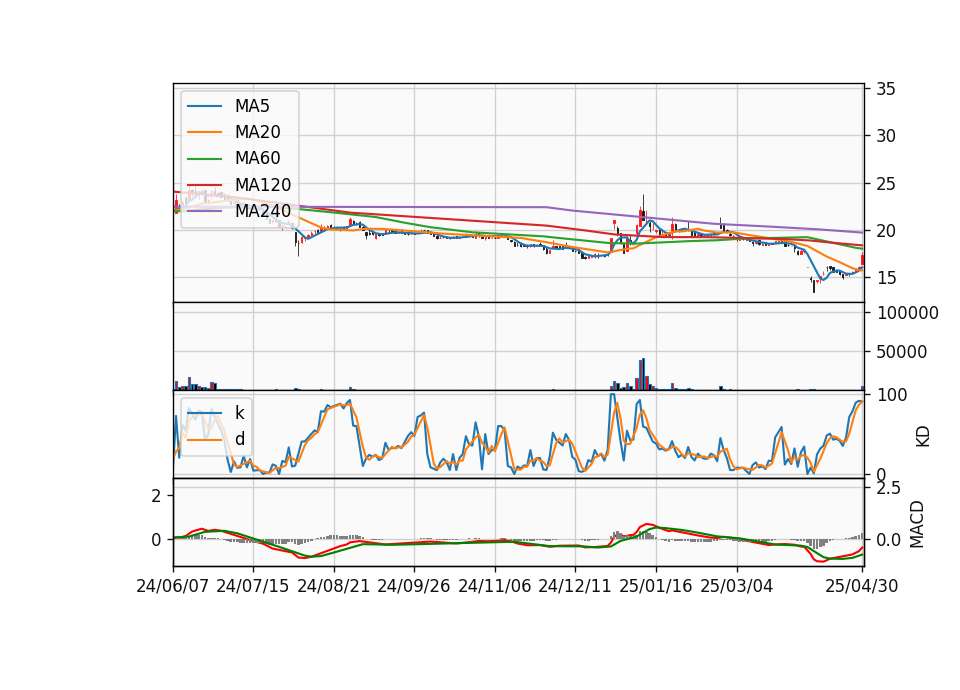Click the 24/09/26 date axis label
Screen dimensions: 960x690
414,587
